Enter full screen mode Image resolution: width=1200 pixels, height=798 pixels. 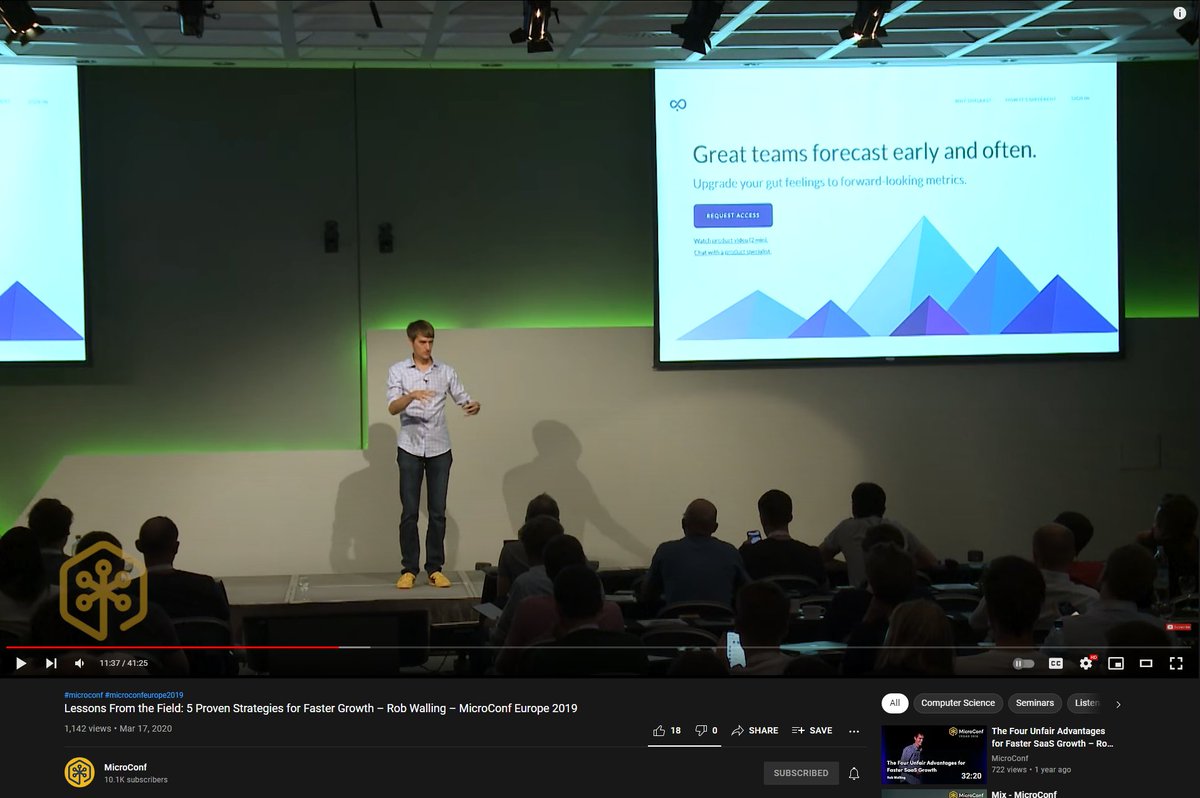pos(1176,663)
